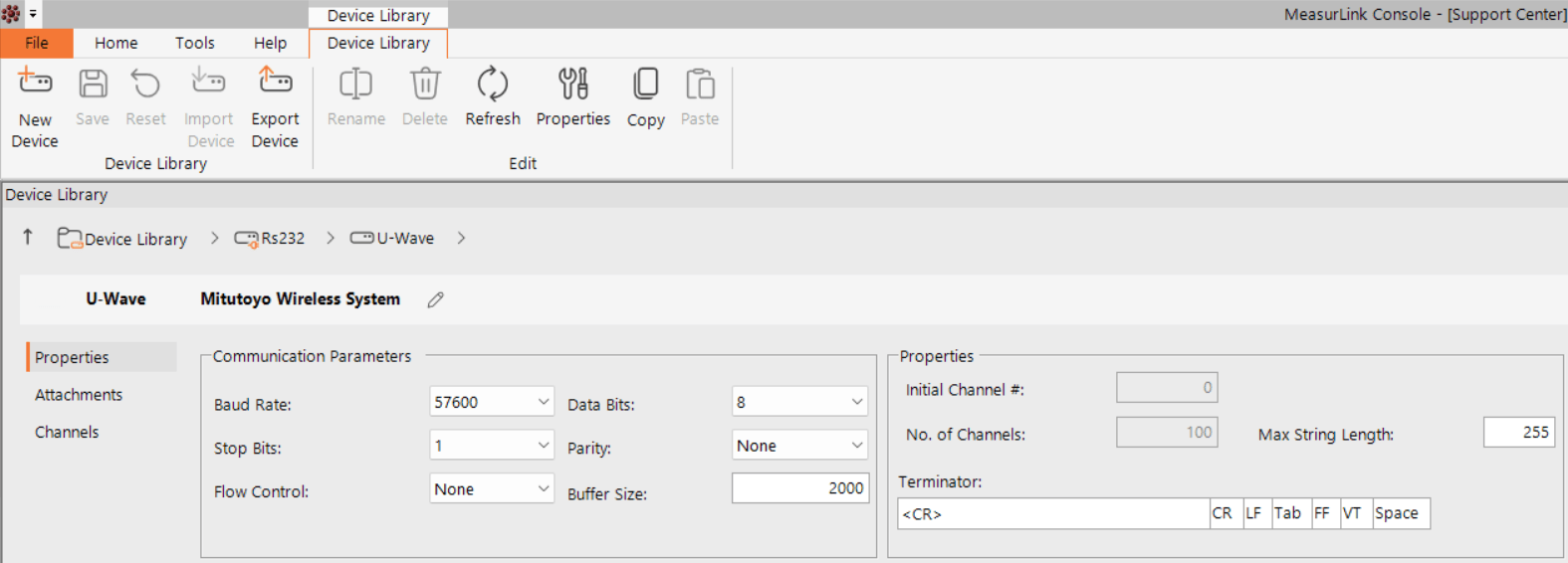Click the Save icon in ribbon

(93, 84)
